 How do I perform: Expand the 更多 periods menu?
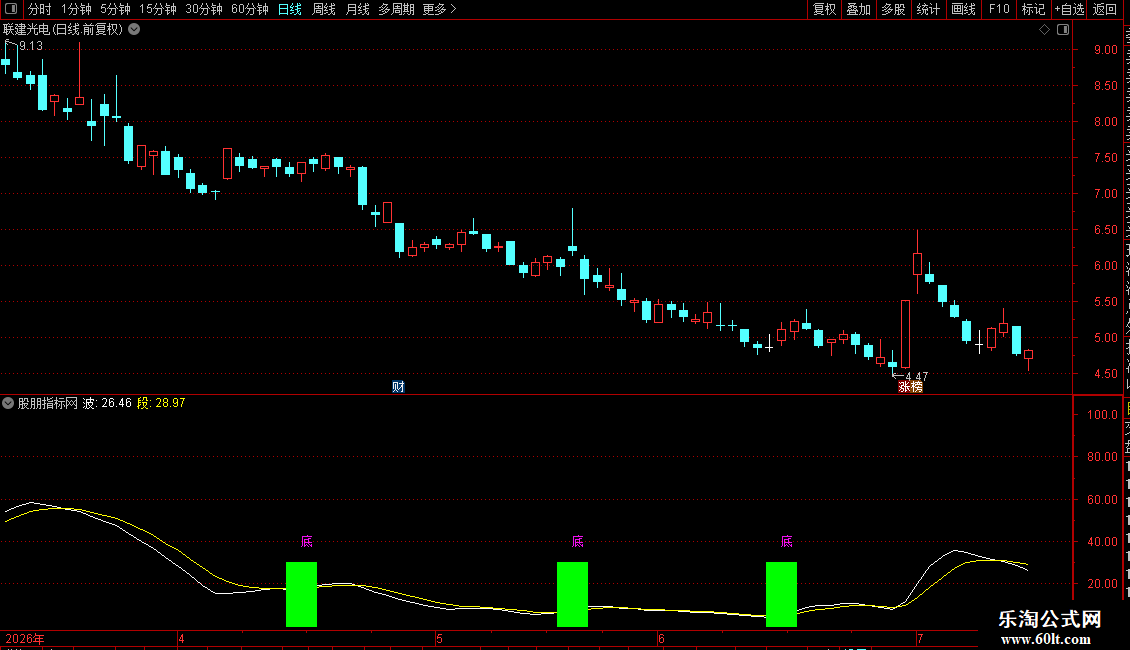point(439,9)
